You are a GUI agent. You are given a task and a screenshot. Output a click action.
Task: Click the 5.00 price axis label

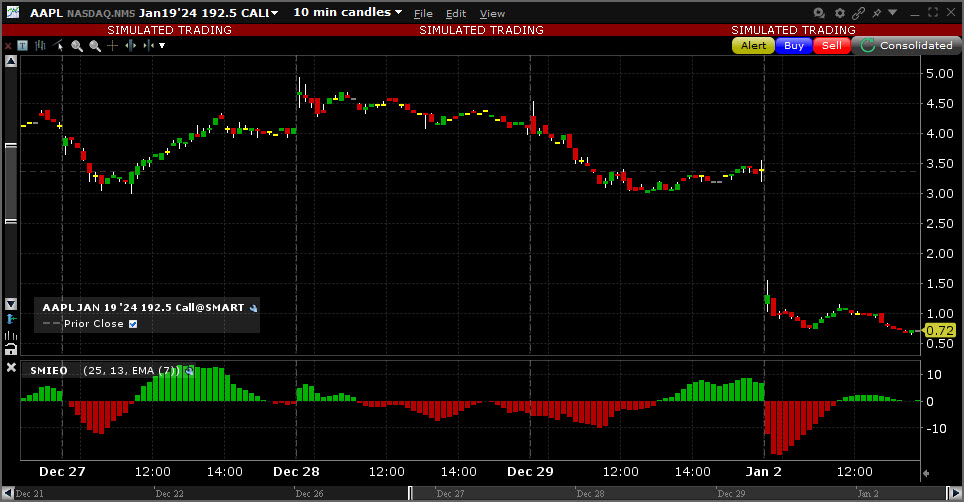click(x=939, y=74)
